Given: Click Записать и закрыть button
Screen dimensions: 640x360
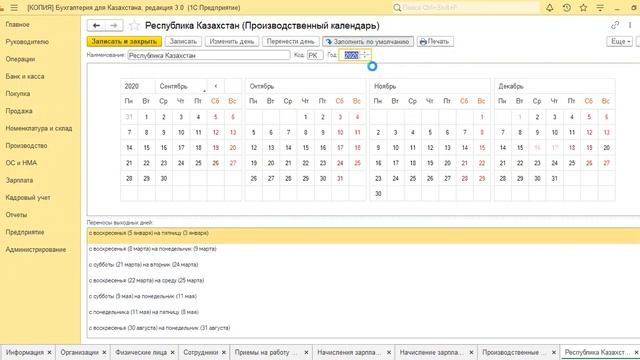Looking at the screenshot, I should pyautogui.click(x=124, y=41).
